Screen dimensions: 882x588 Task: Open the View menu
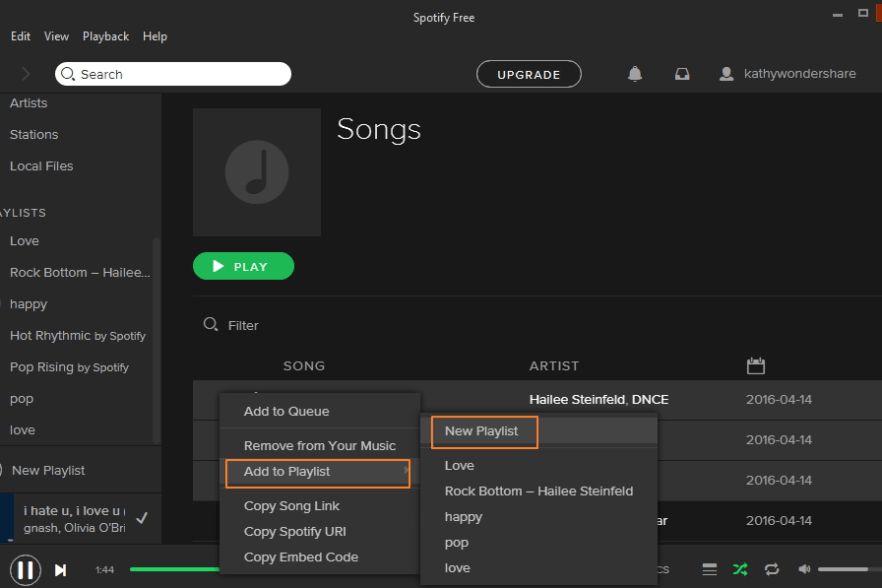point(56,37)
